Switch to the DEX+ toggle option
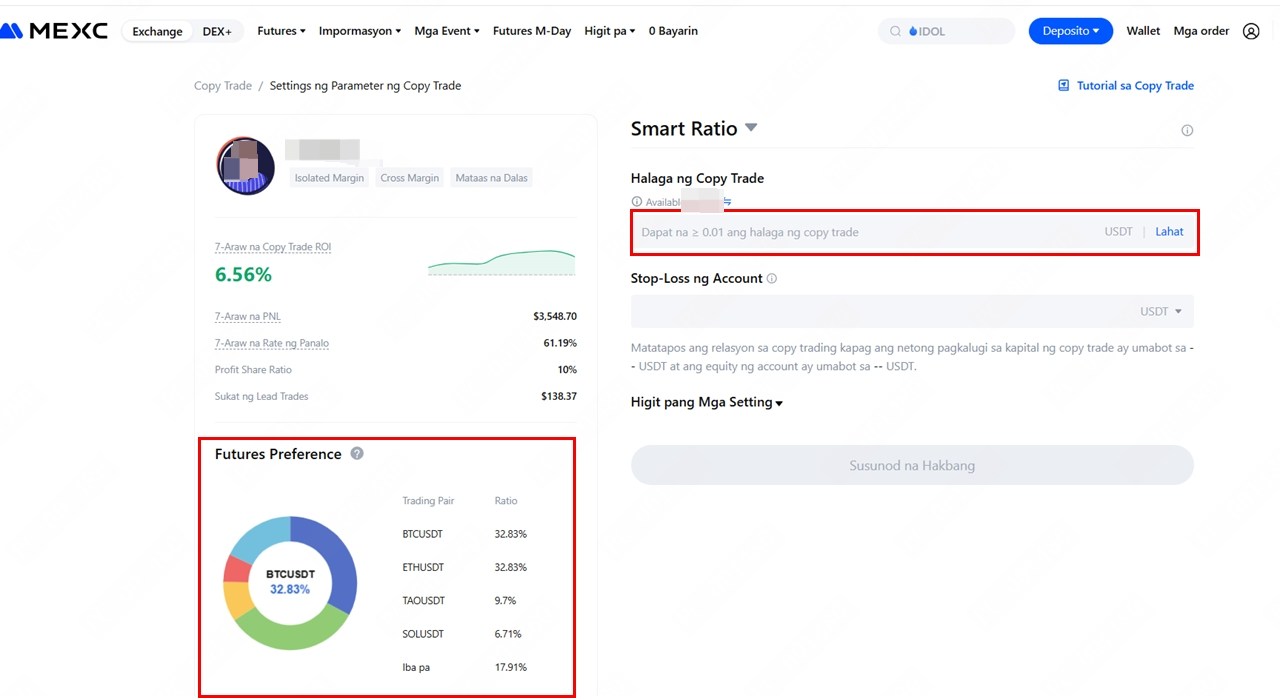This screenshot has width=1280, height=698. point(217,31)
